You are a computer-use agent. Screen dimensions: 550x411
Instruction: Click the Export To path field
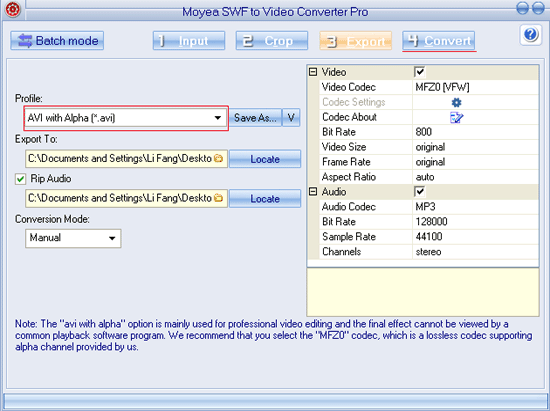coord(126,159)
